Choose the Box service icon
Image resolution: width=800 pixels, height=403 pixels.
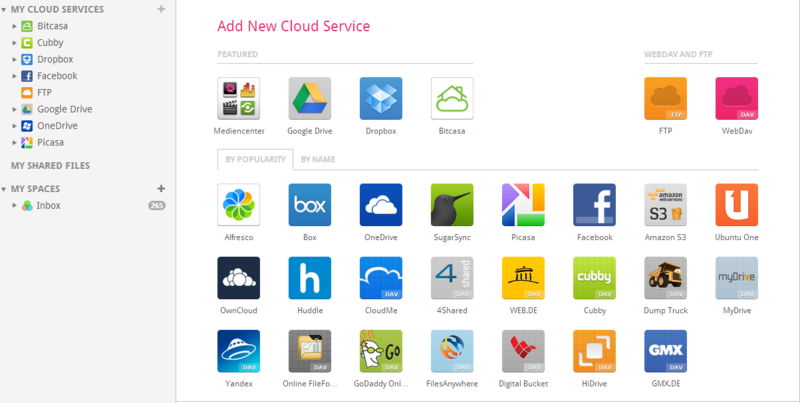[310, 205]
